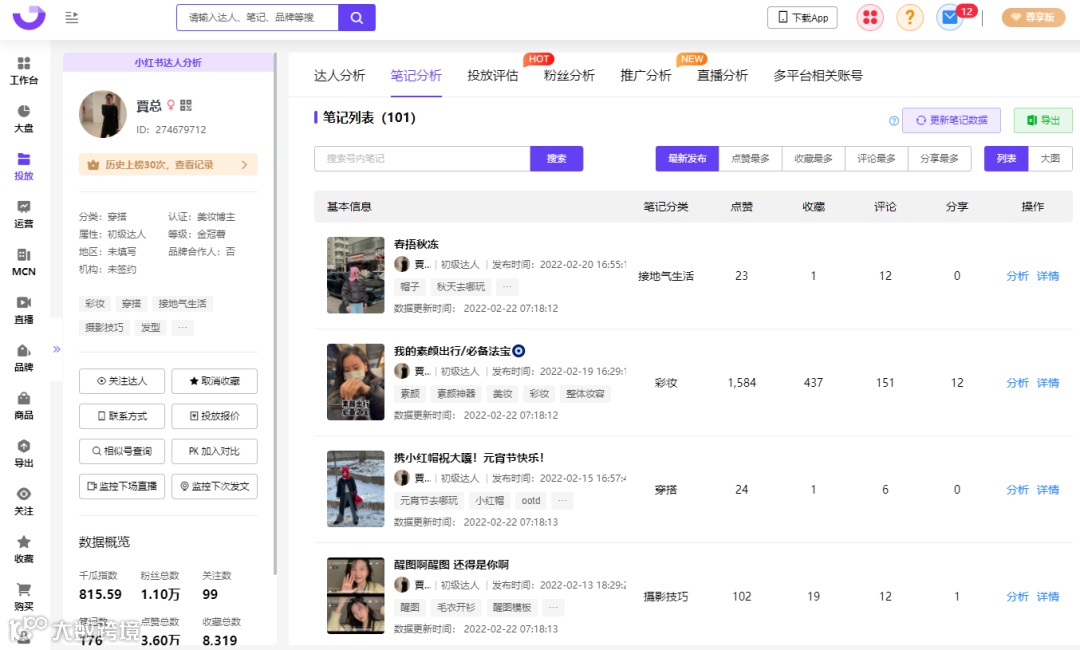Screen dimensions: 1080x650
Task: Open 详情 for 我的素颜出行 note
Action: pos(1048,383)
